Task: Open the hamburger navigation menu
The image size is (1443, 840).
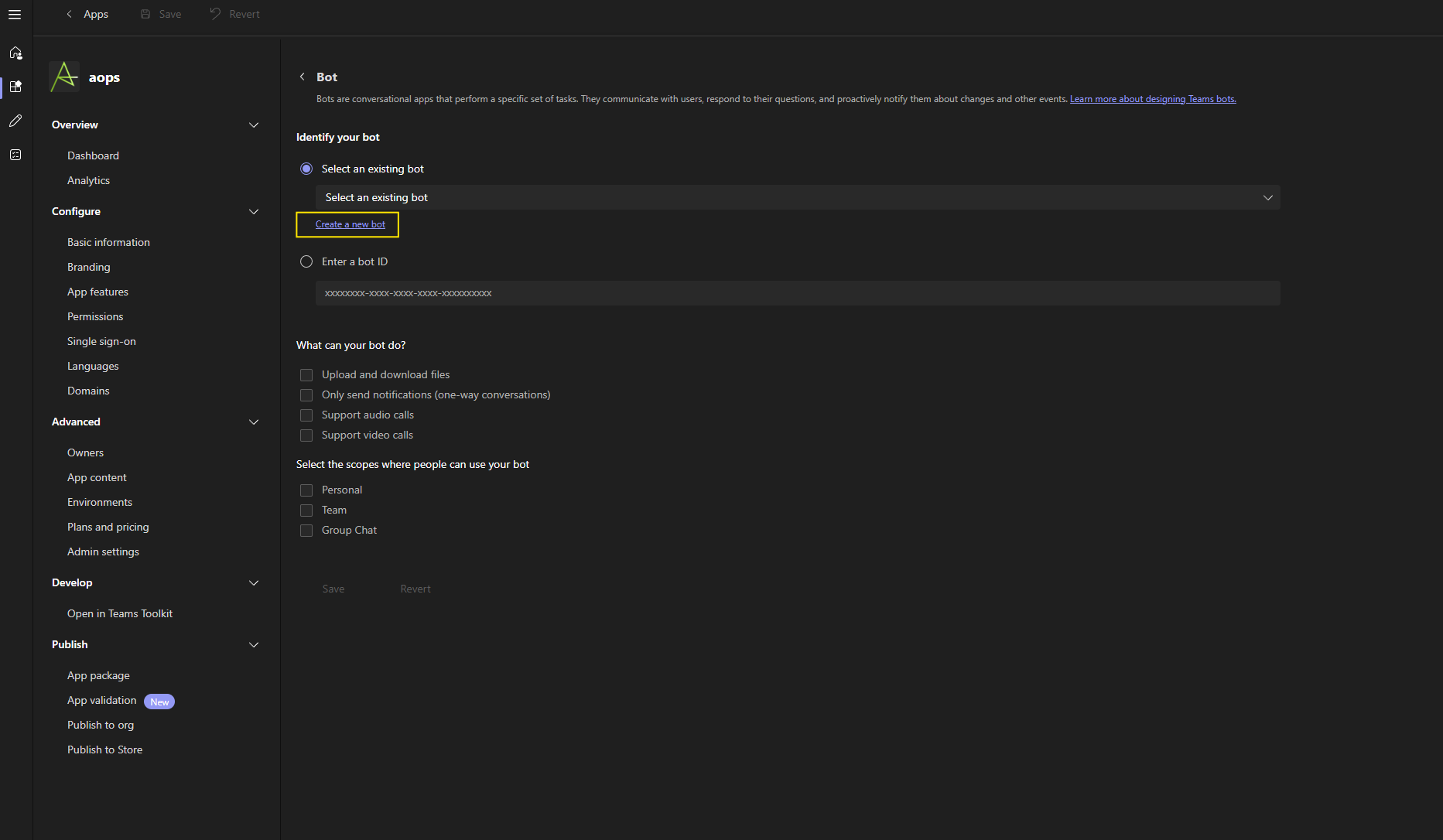Action: 15,15
